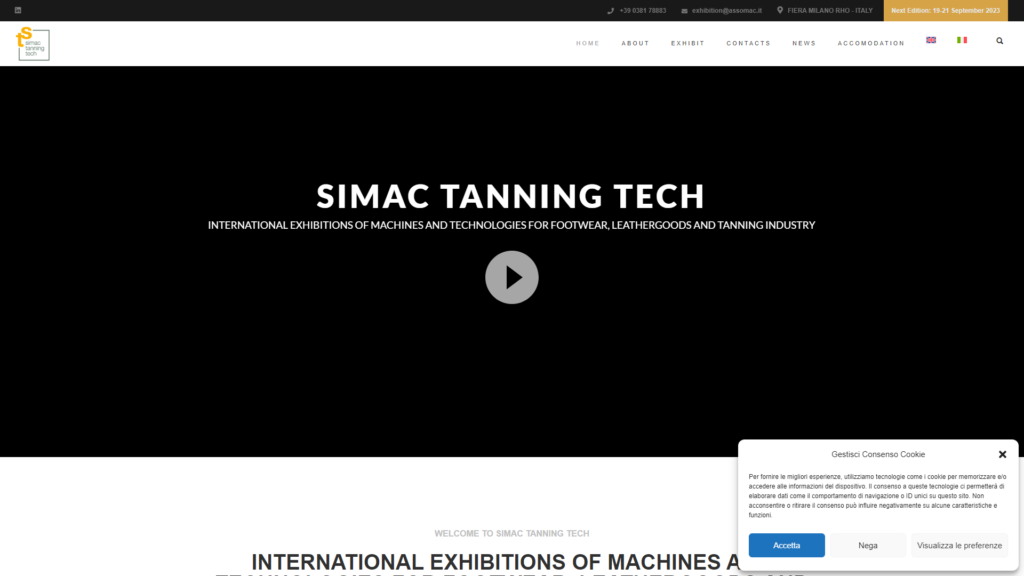Open the Exhibit menu item
Screen dimensions: 1024x576
click(x=688, y=43)
